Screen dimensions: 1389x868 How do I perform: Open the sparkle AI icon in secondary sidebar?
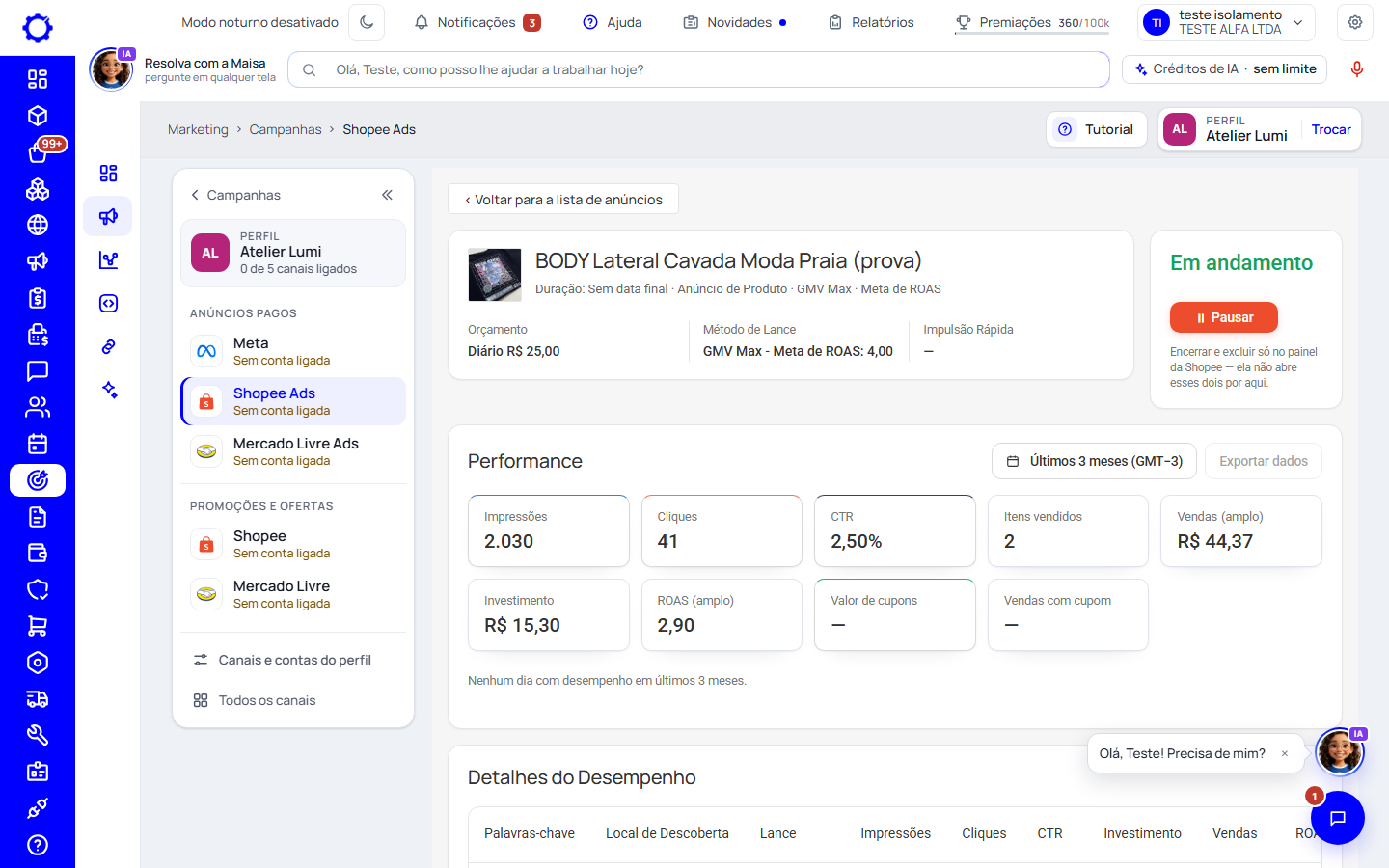pyautogui.click(x=108, y=390)
